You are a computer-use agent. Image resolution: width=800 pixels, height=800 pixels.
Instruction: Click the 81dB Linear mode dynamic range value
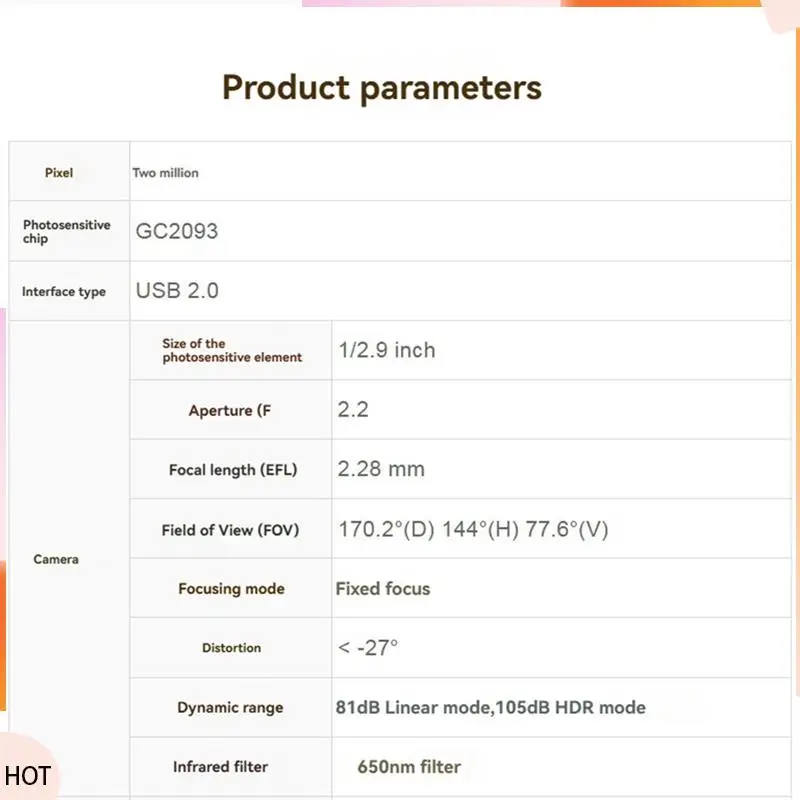490,707
